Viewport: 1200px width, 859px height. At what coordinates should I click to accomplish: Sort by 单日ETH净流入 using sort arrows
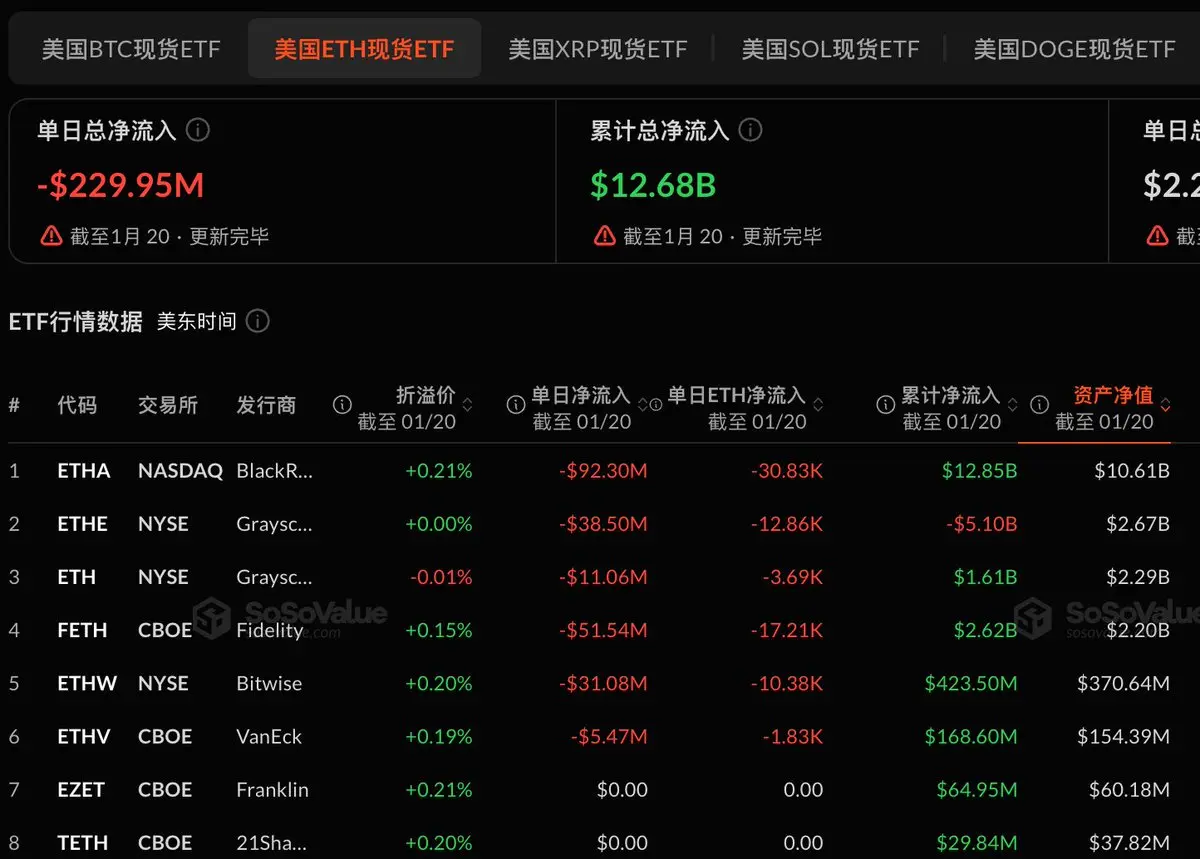pos(817,405)
